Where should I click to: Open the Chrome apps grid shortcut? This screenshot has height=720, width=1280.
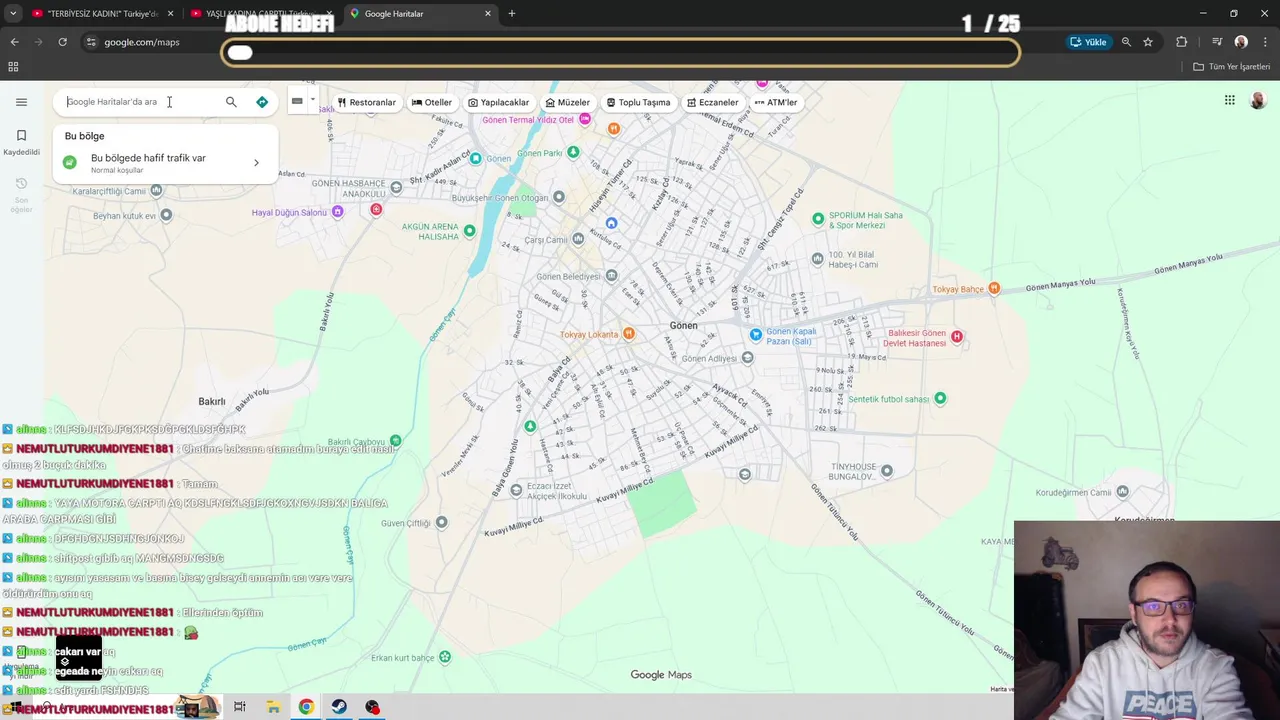(x=13, y=67)
